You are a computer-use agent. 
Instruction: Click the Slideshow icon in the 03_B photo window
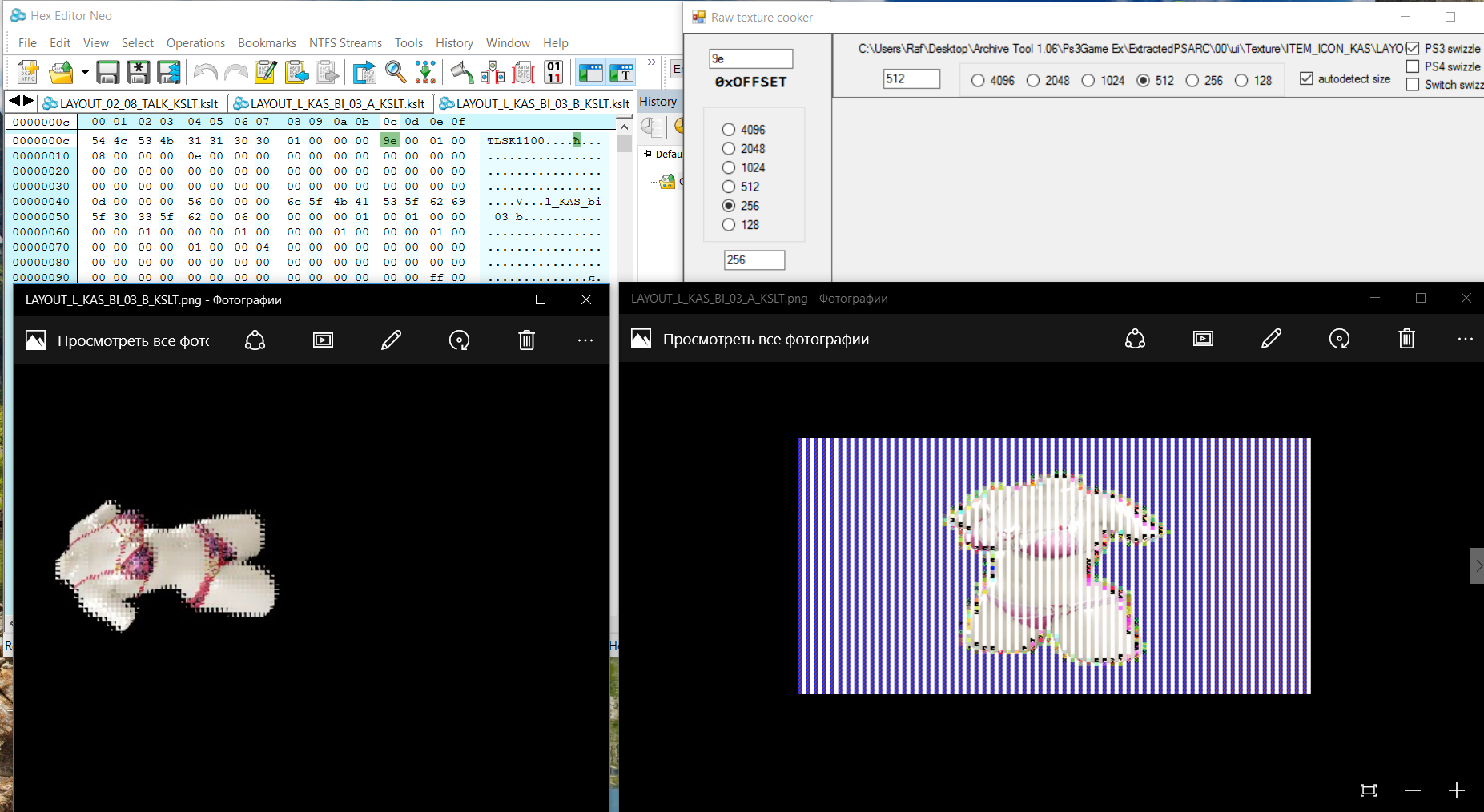pyautogui.click(x=323, y=340)
